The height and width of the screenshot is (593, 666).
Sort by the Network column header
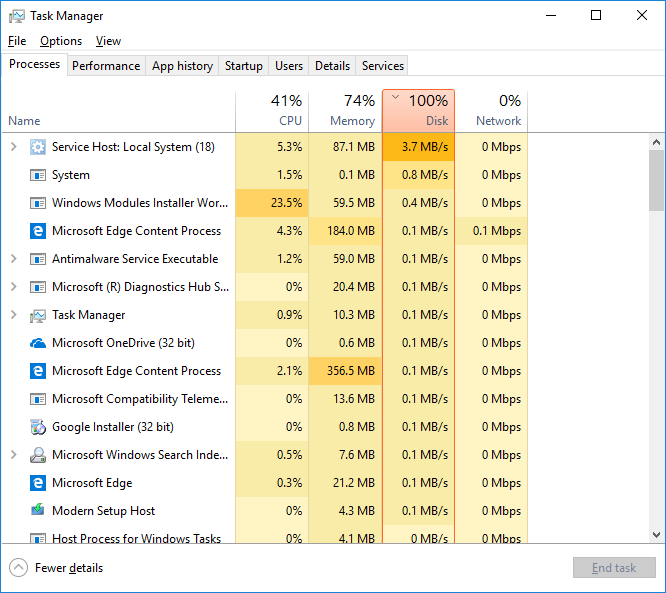[491, 111]
